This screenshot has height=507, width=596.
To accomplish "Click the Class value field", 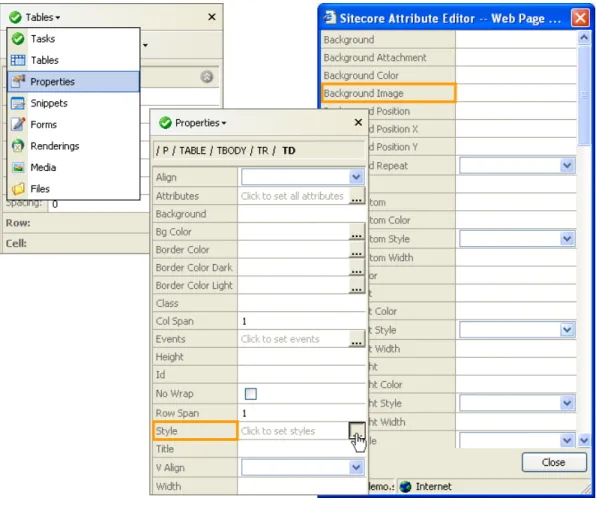I will pos(301,303).
